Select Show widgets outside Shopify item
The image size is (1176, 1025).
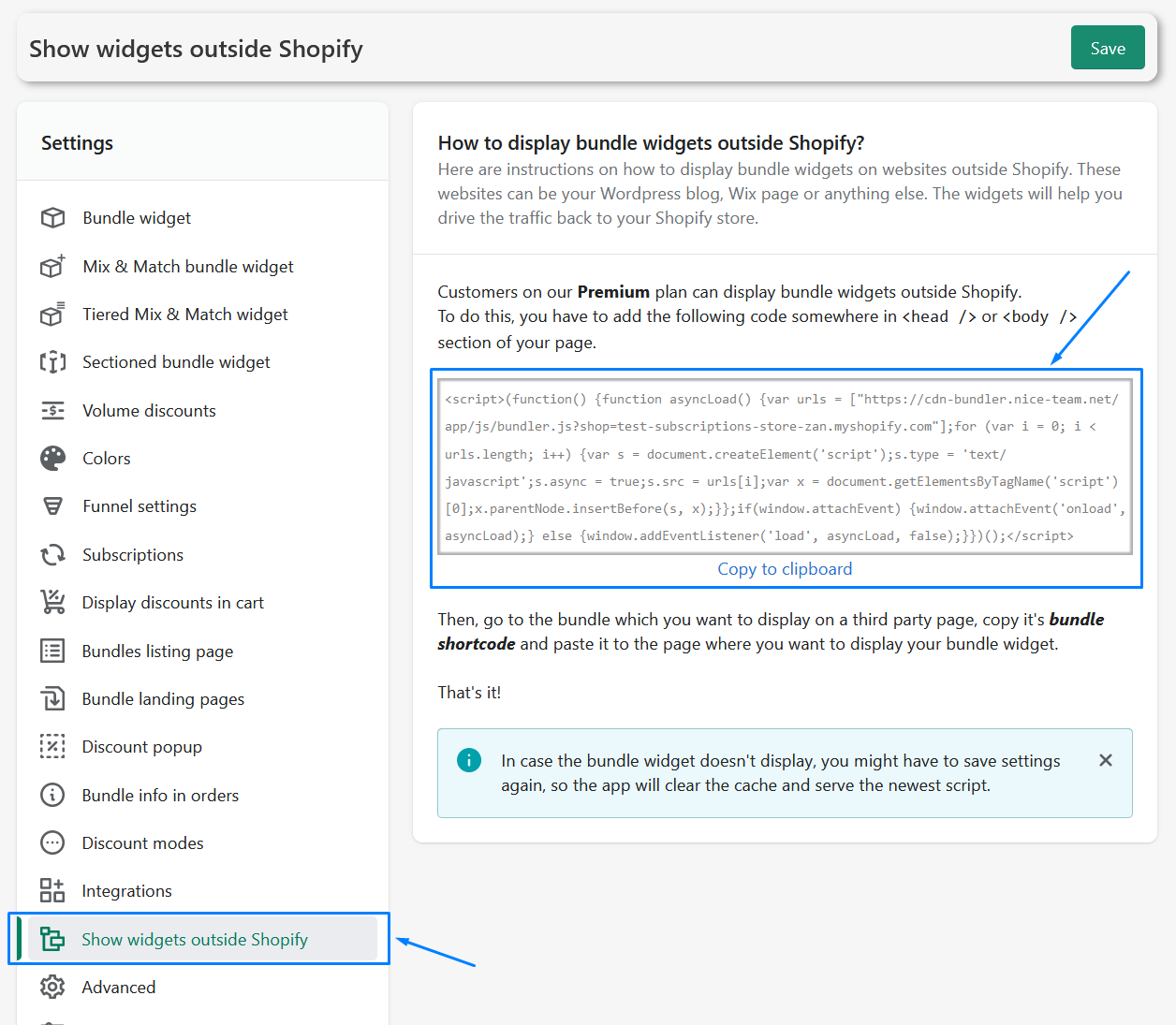[x=202, y=939]
